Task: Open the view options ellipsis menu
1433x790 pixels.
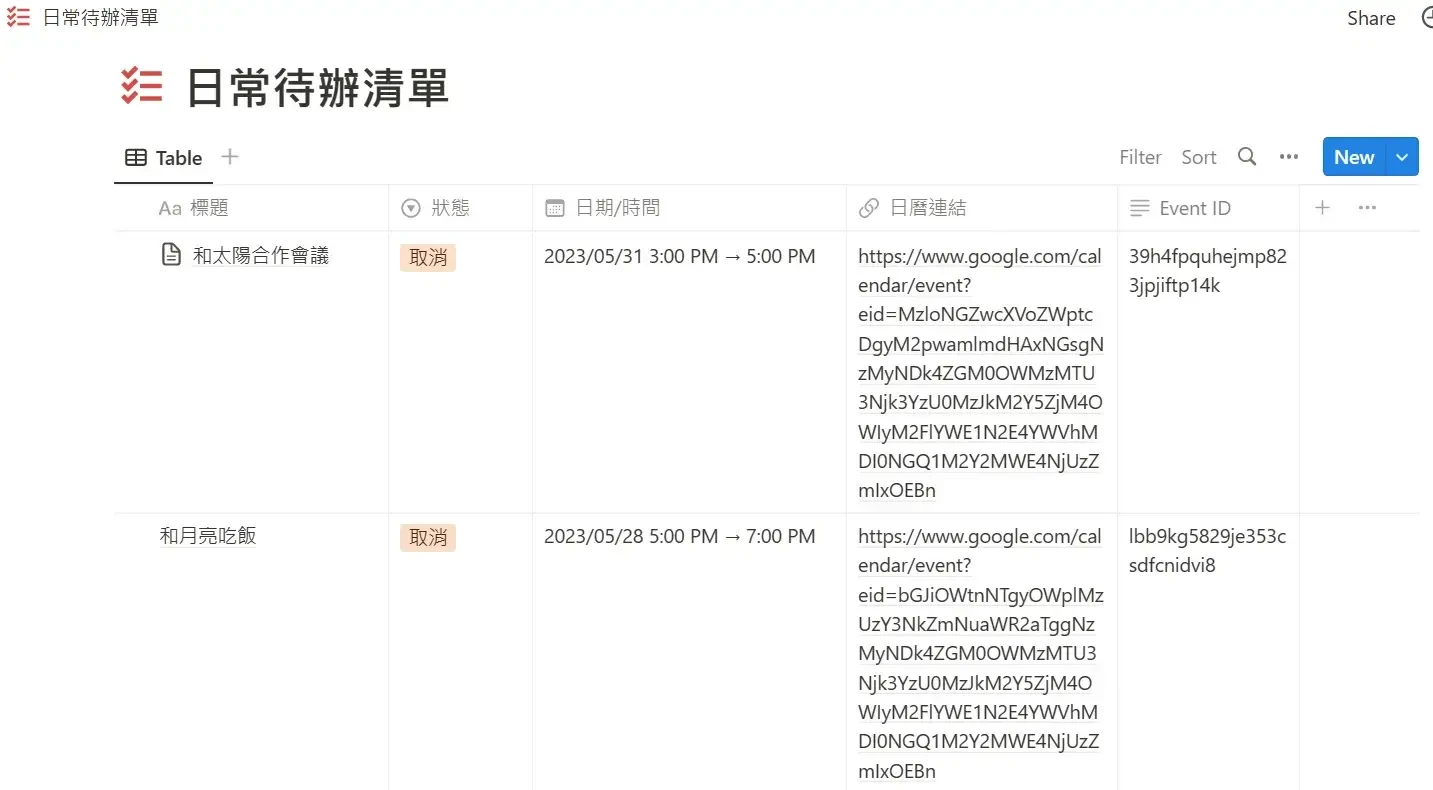Action: 1289,157
